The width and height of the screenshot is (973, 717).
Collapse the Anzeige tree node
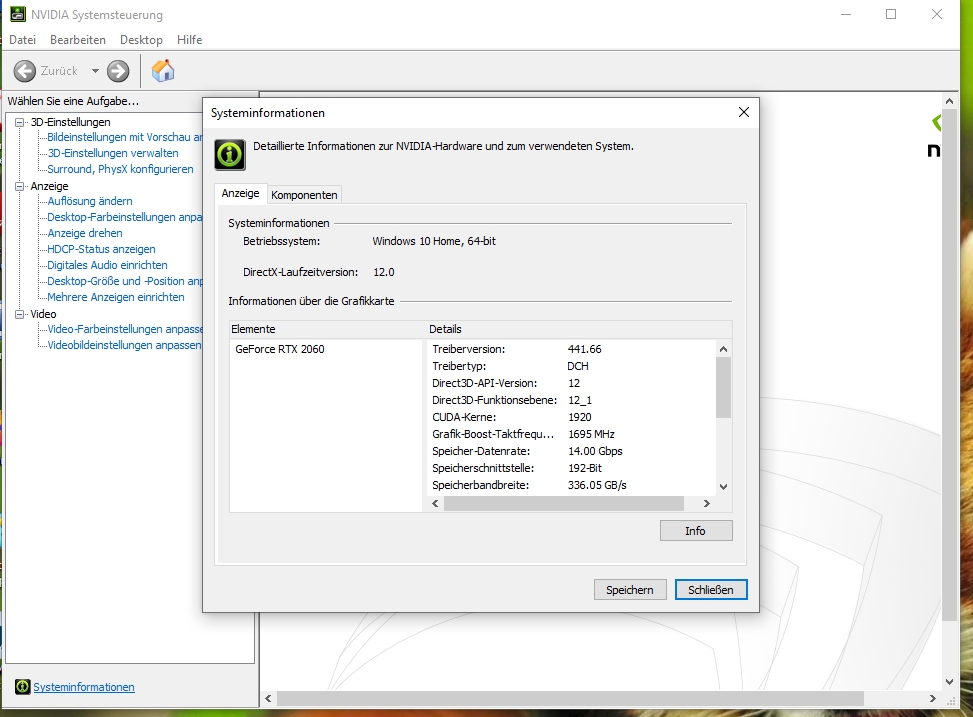(20, 186)
